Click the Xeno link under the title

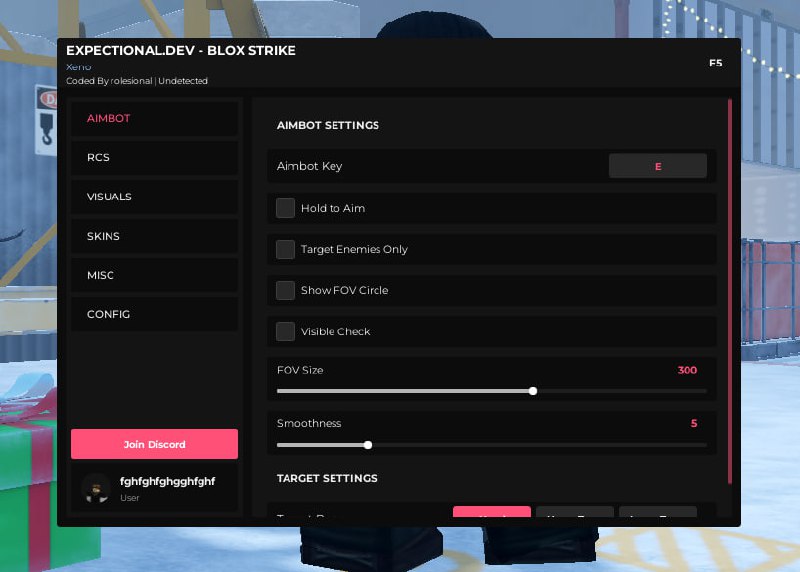(79, 67)
